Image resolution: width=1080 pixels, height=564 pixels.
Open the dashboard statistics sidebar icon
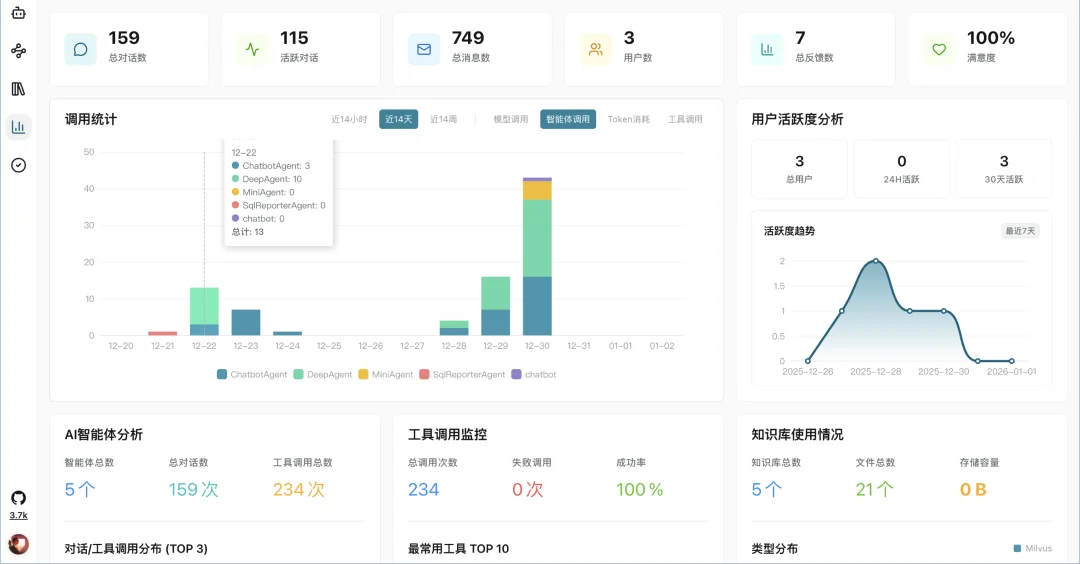19,127
